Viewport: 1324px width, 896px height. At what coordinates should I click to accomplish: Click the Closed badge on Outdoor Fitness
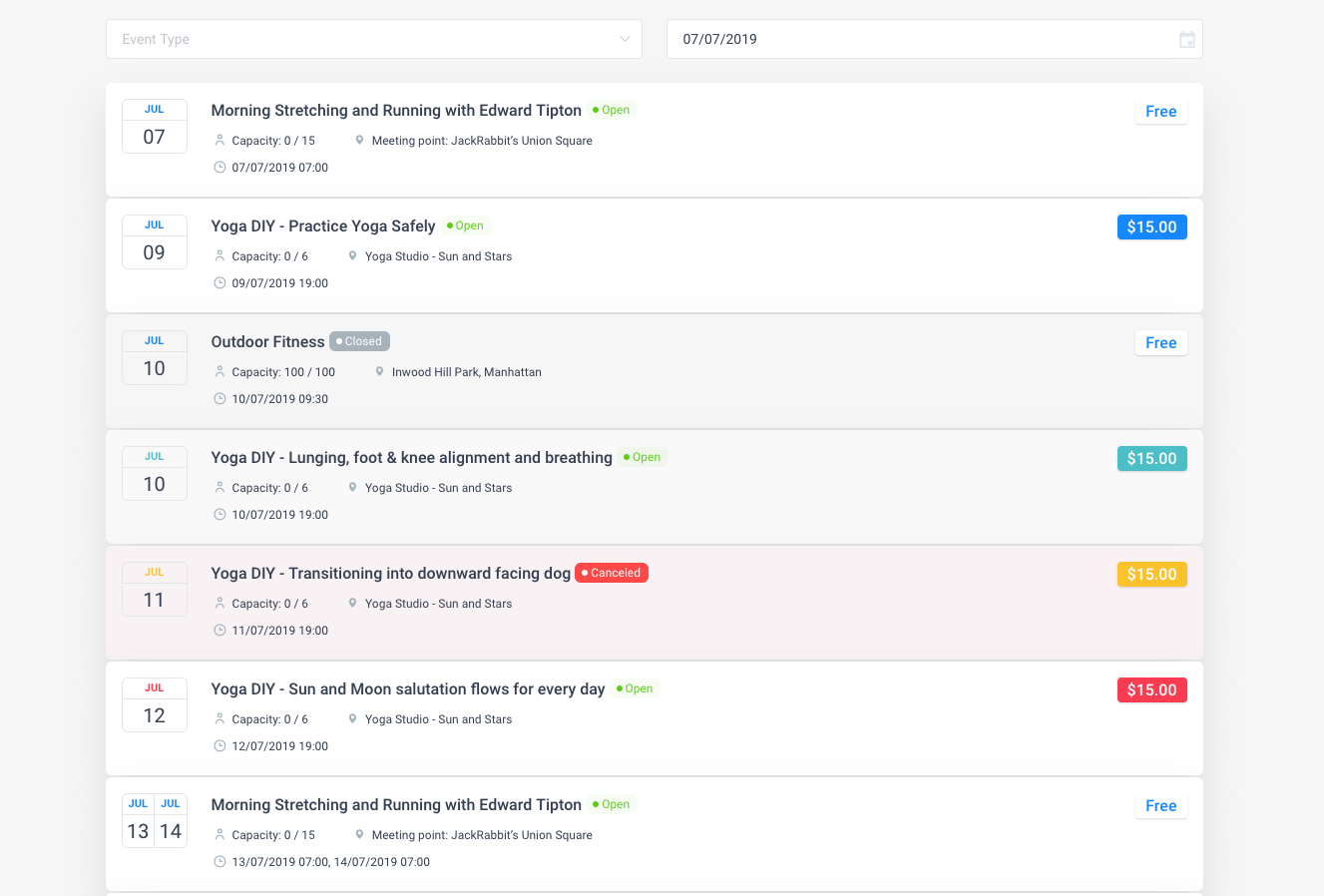pos(359,340)
